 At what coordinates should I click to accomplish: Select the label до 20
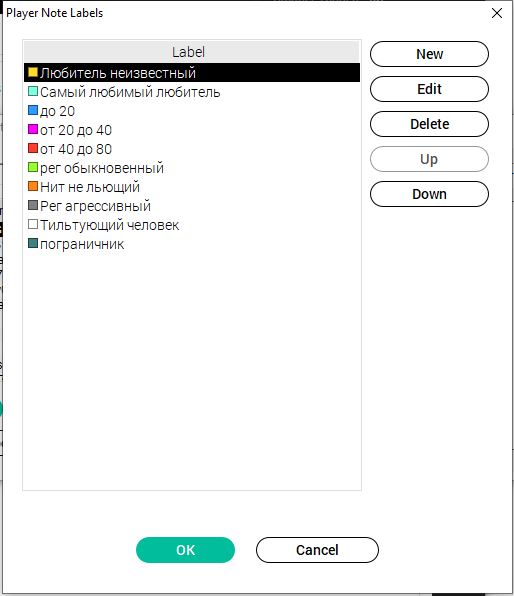click(57, 111)
